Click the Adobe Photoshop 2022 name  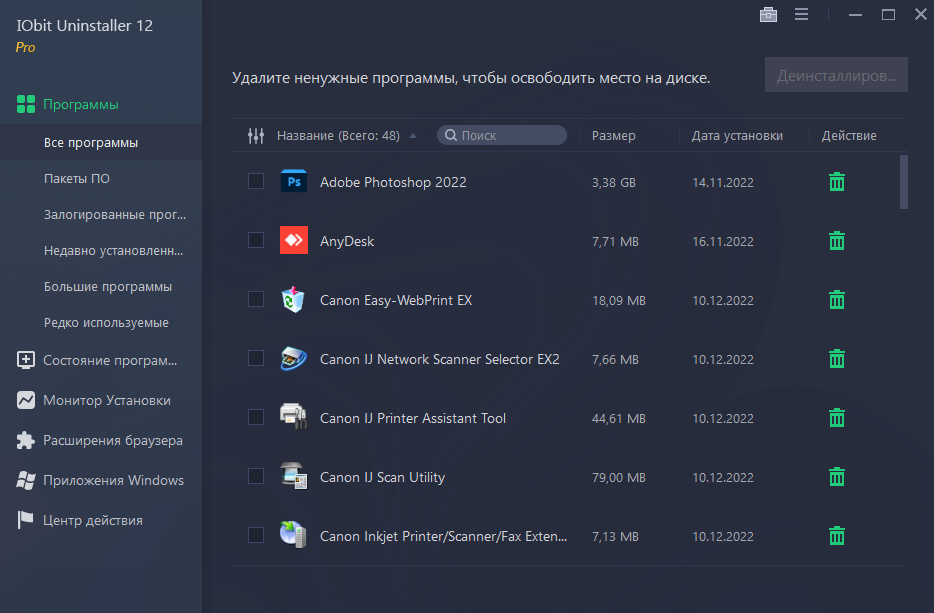tap(393, 182)
